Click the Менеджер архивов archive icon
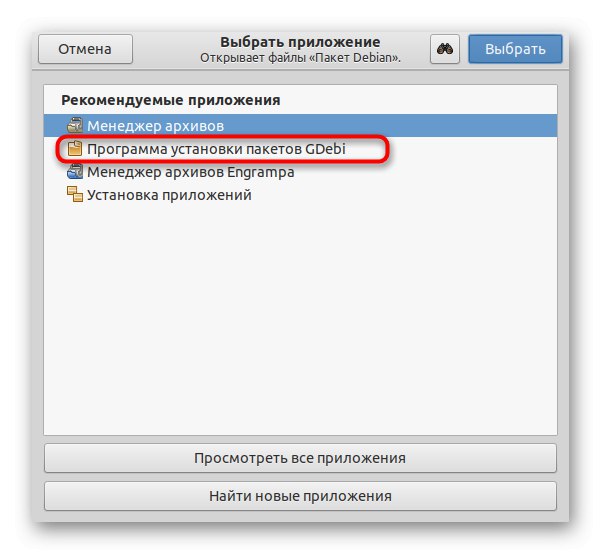 point(75,125)
